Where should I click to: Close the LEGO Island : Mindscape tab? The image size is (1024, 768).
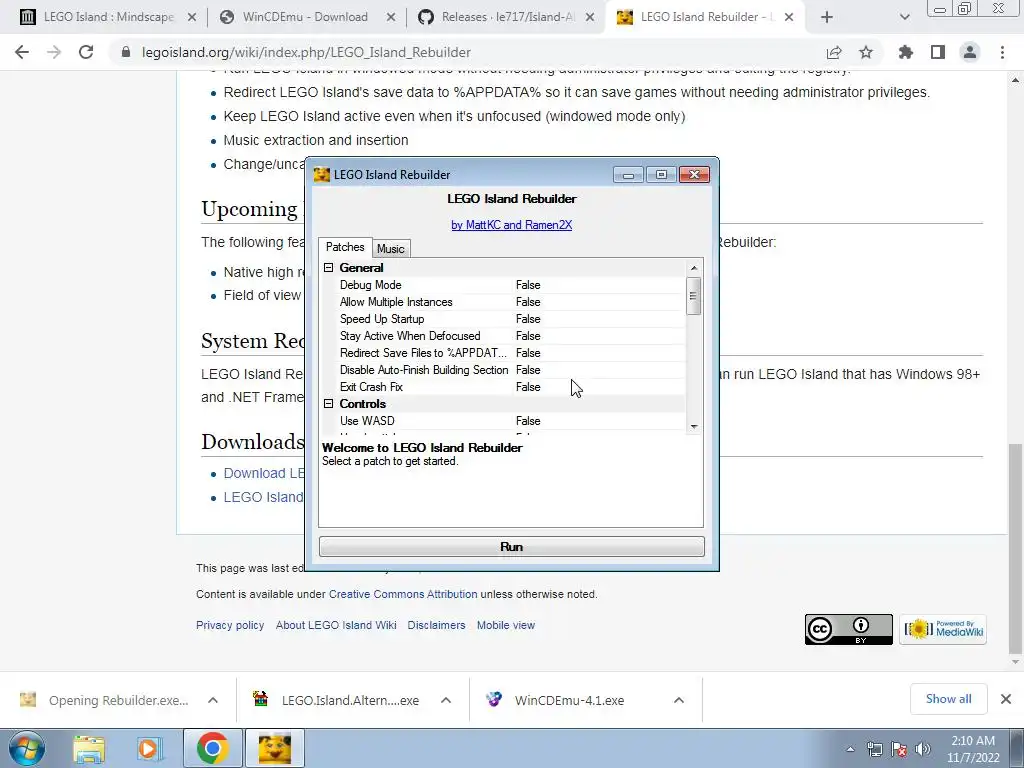click(x=192, y=17)
